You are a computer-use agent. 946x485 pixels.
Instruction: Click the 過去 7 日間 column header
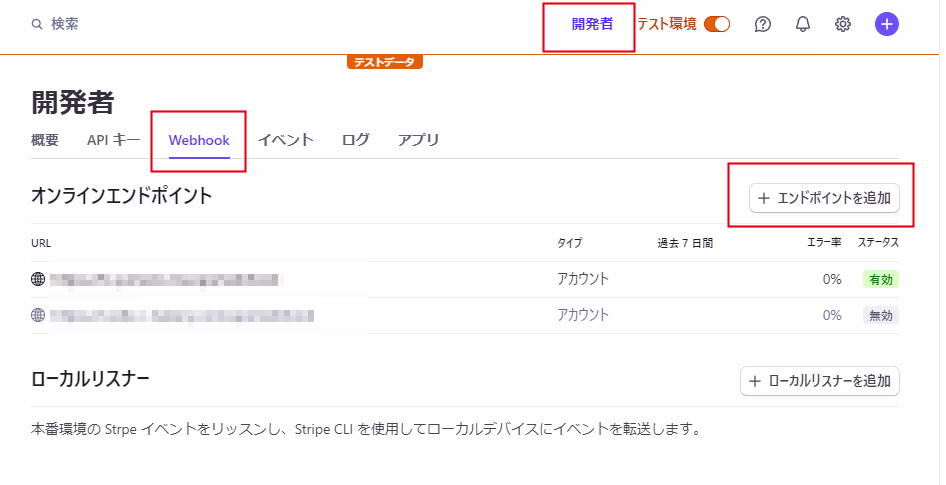point(685,243)
